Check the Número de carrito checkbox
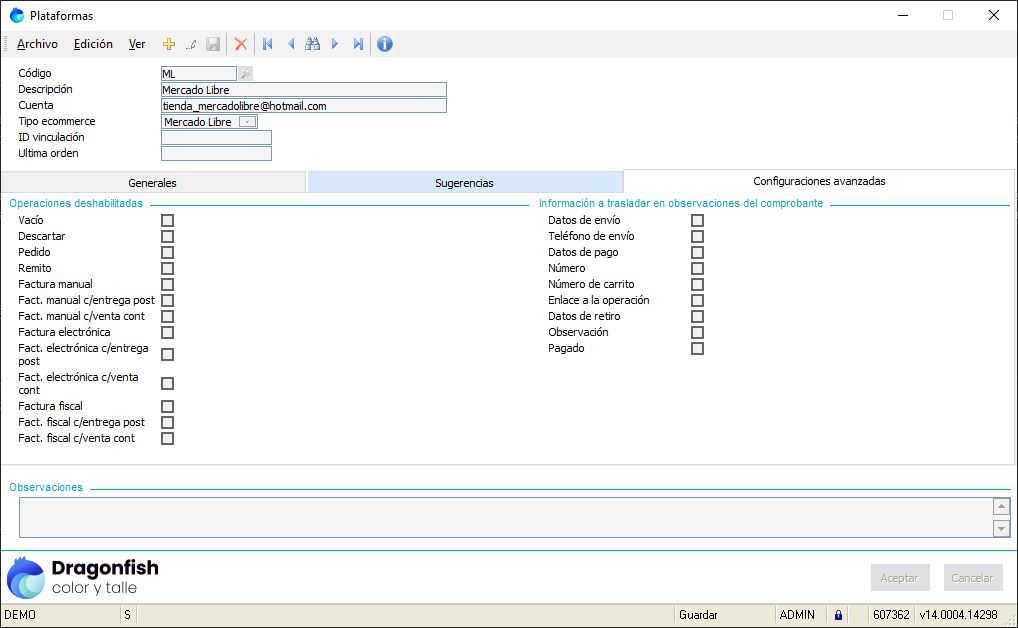 point(697,284)
